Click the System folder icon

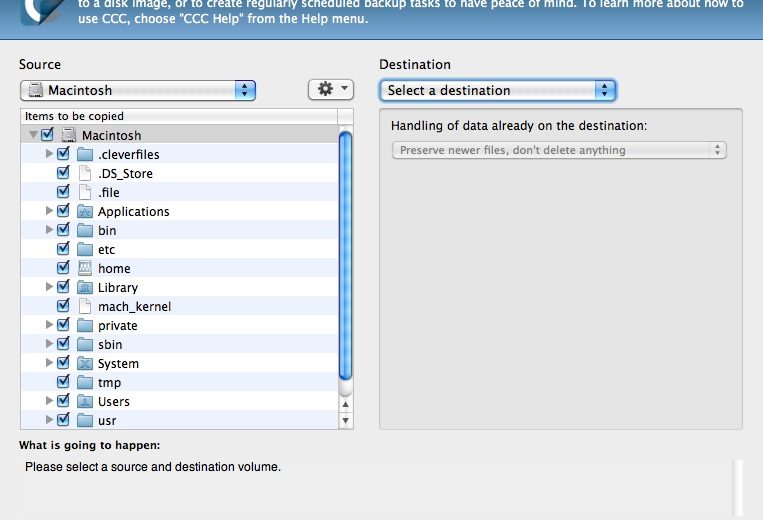coord(85,363)
